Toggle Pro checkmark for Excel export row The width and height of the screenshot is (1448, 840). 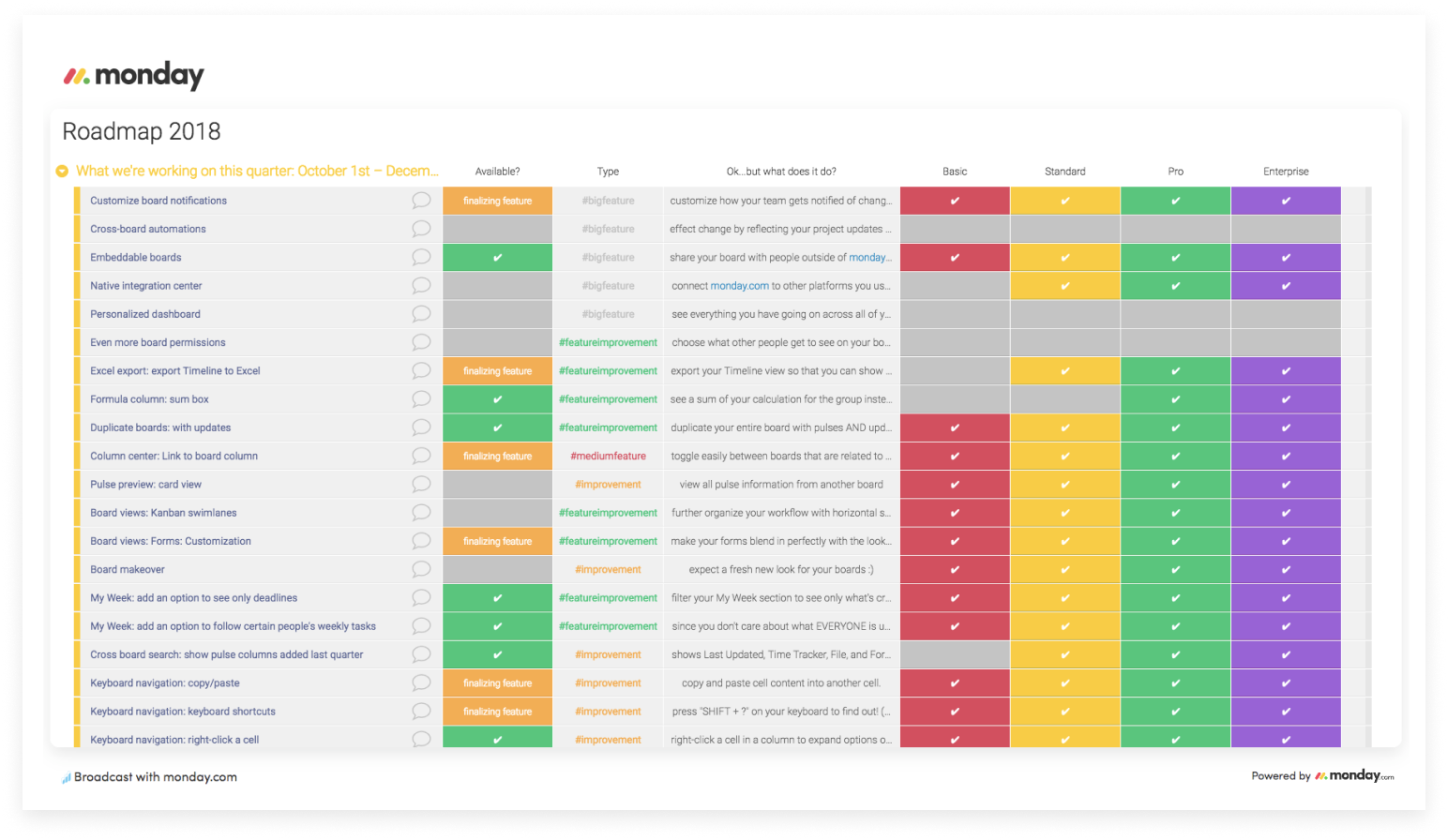[1175, 371]
